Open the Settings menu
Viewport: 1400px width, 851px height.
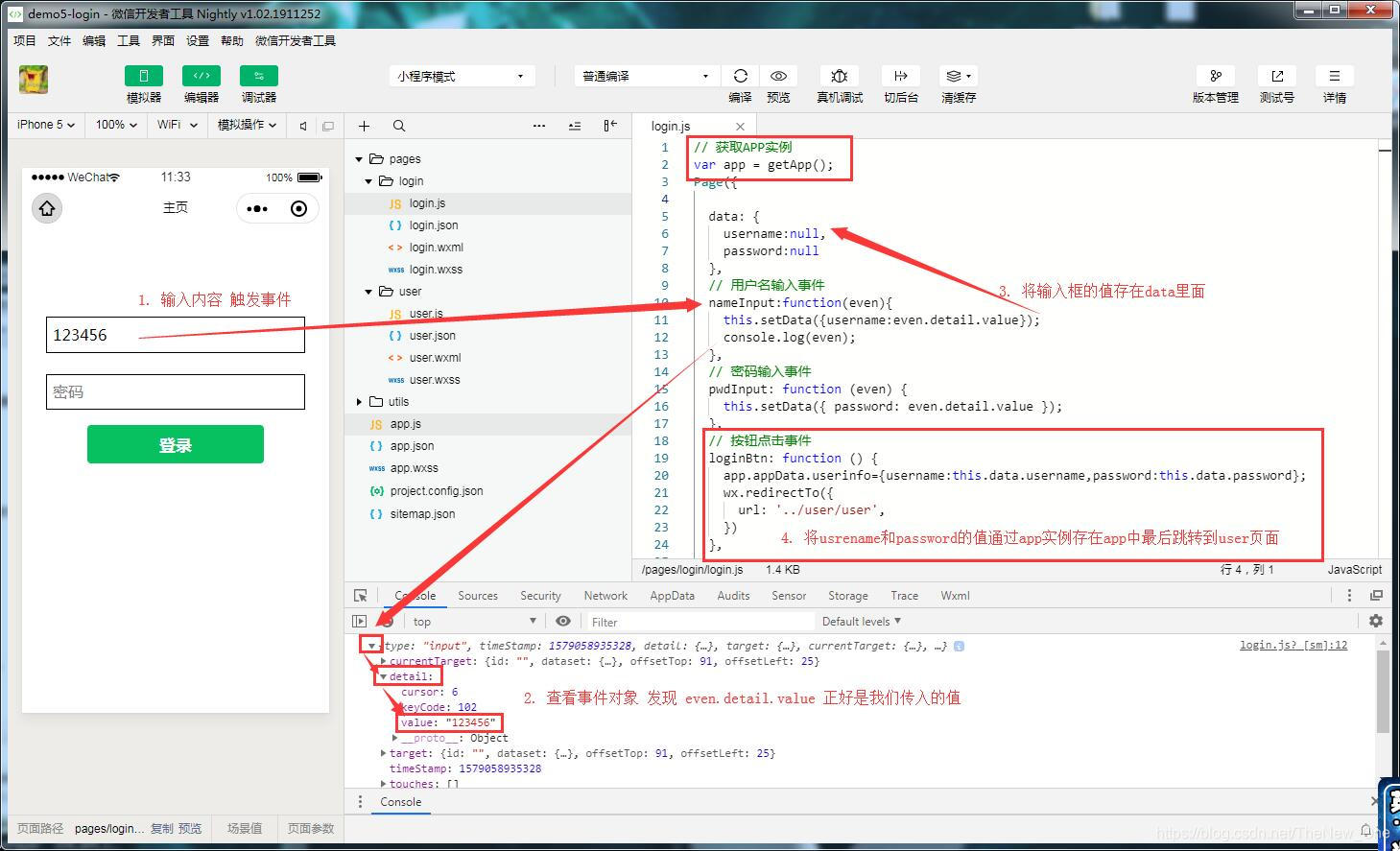tap(198, 40)
